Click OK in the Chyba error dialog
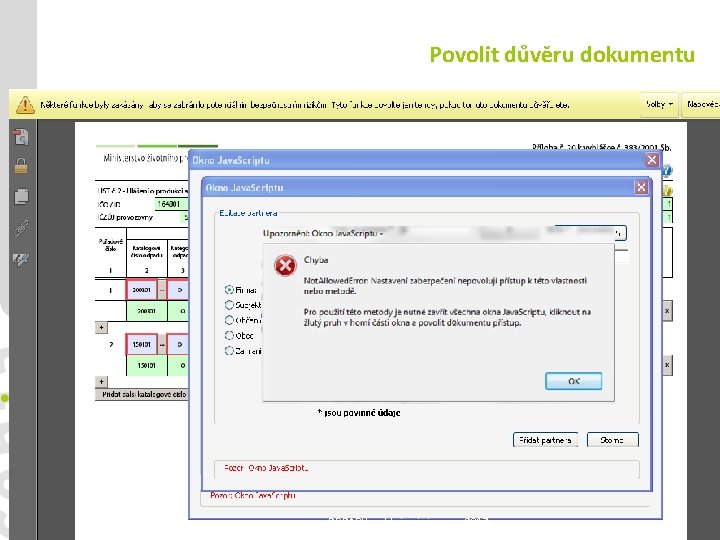 coord(573,381)
